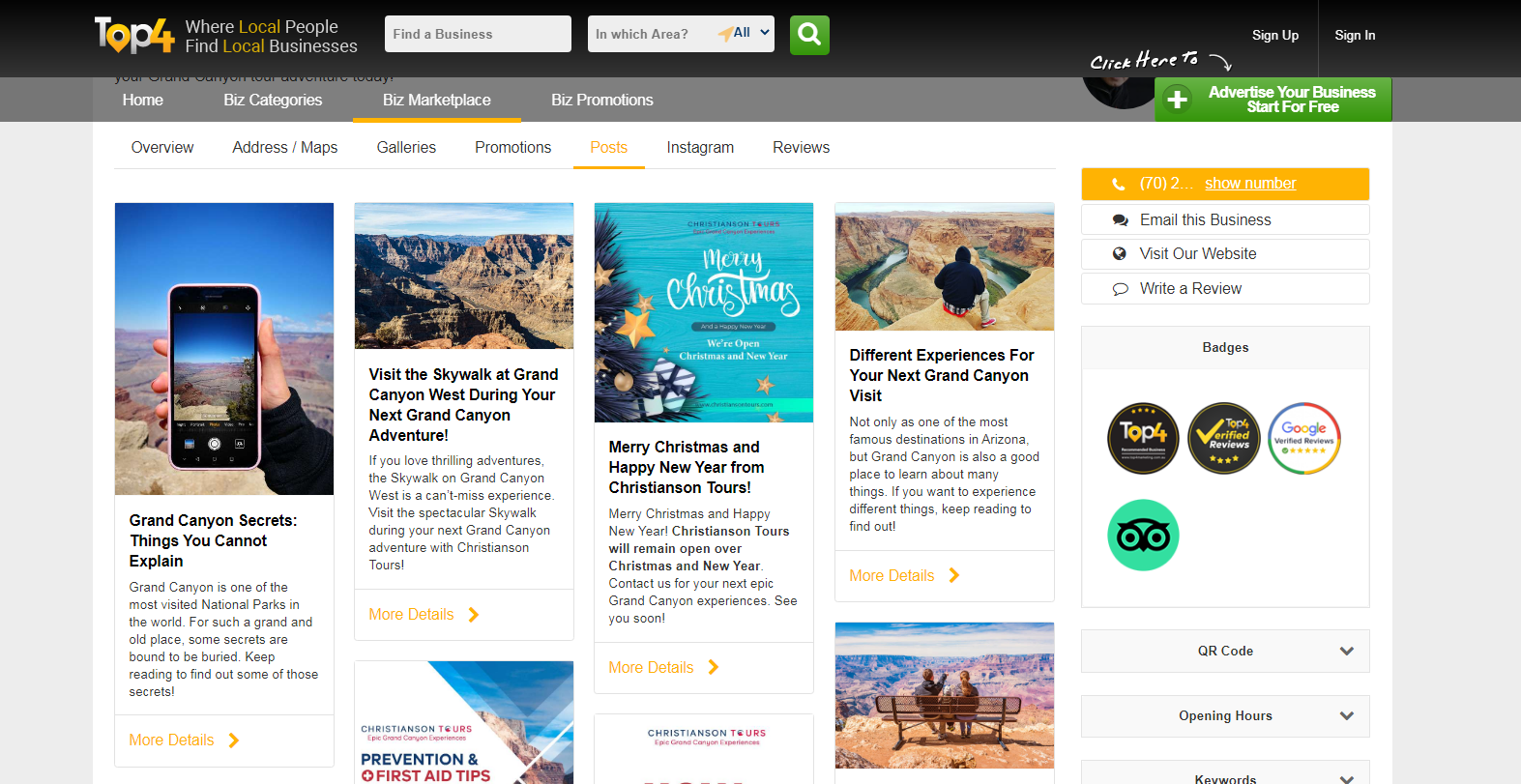Screen dimensions: 1521x784
Task: Click the Find a Business search field
Action: 478,34
